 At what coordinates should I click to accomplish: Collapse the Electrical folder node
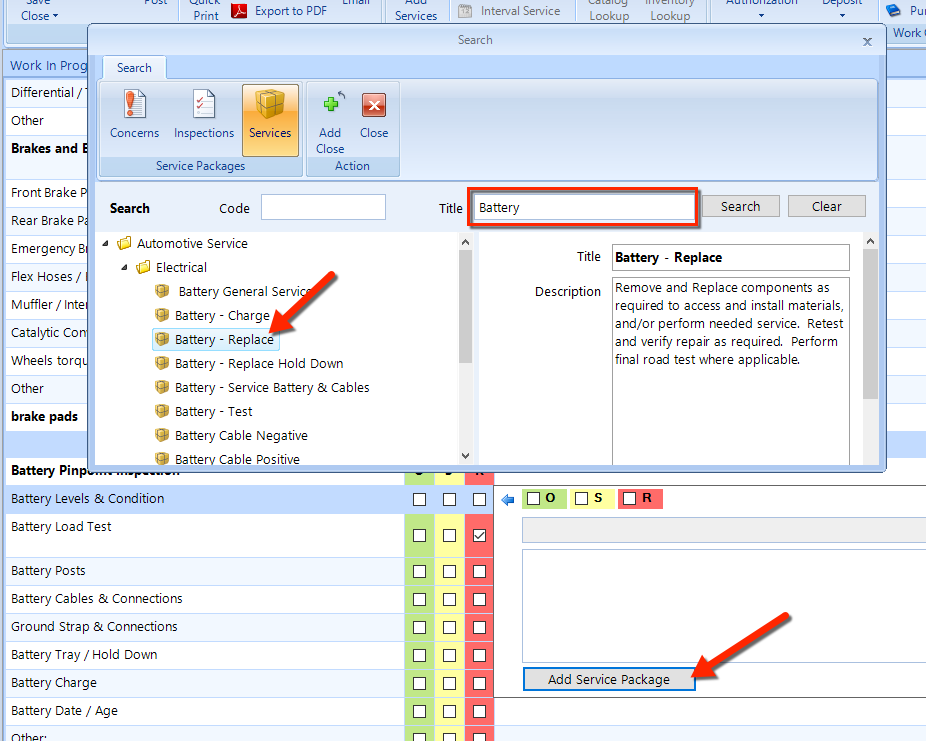[x=125, y=267]
